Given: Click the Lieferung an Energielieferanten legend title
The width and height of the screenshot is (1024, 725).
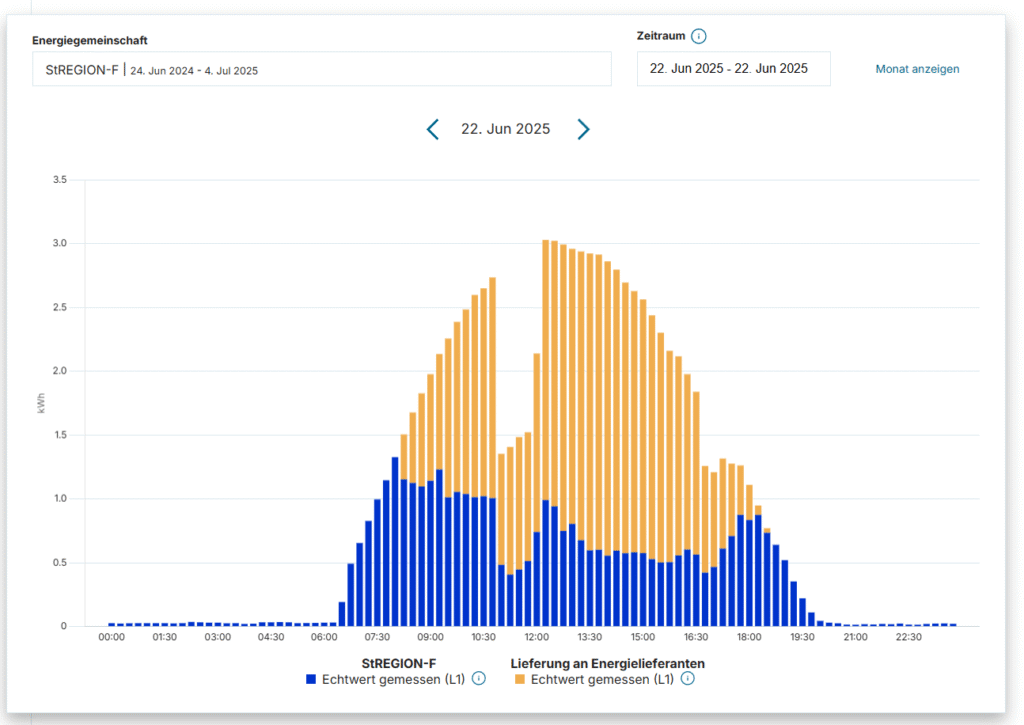Looking at the screenshot, I should tap(607, 662).
